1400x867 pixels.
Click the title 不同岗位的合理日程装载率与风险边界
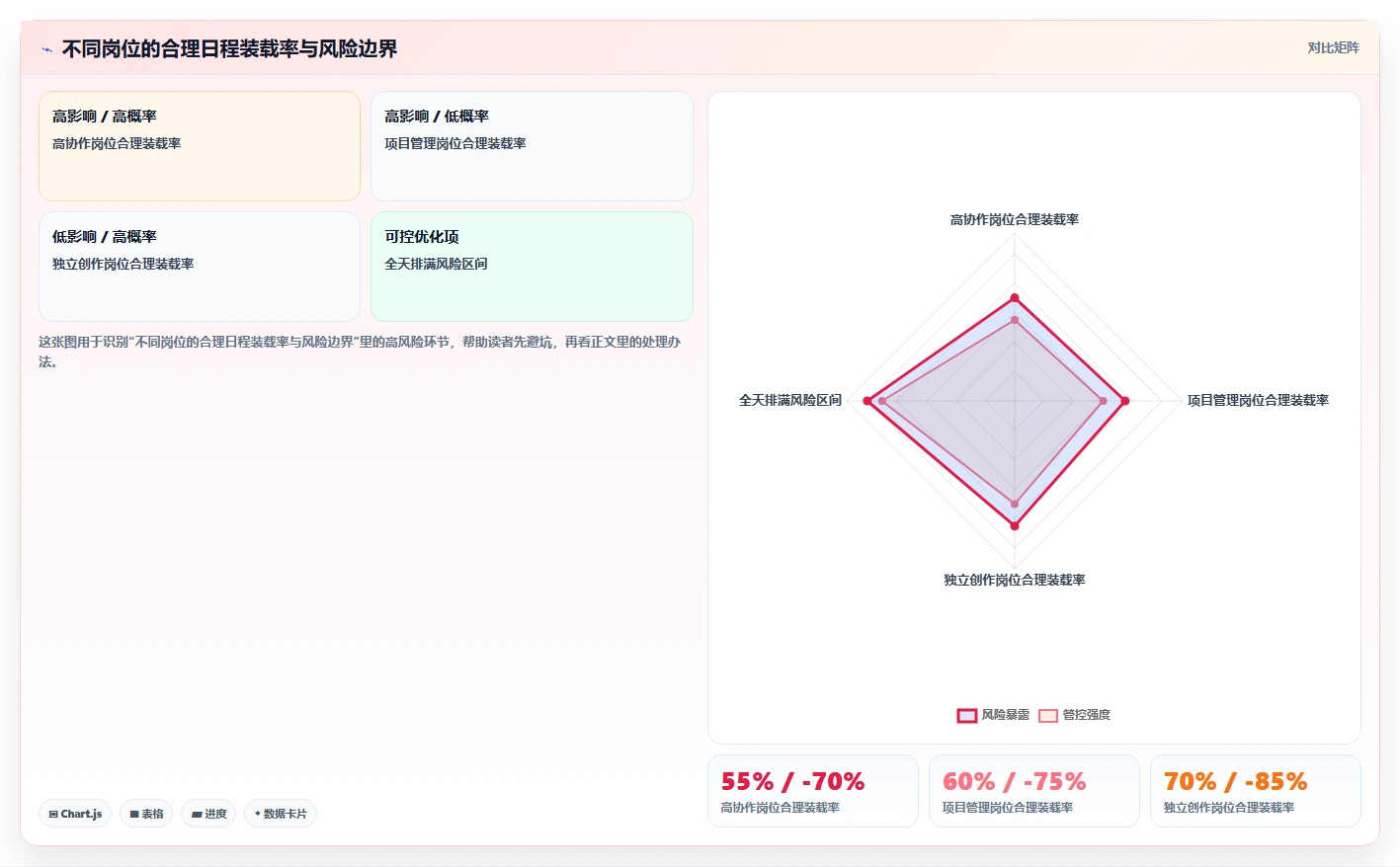(229, 48)
